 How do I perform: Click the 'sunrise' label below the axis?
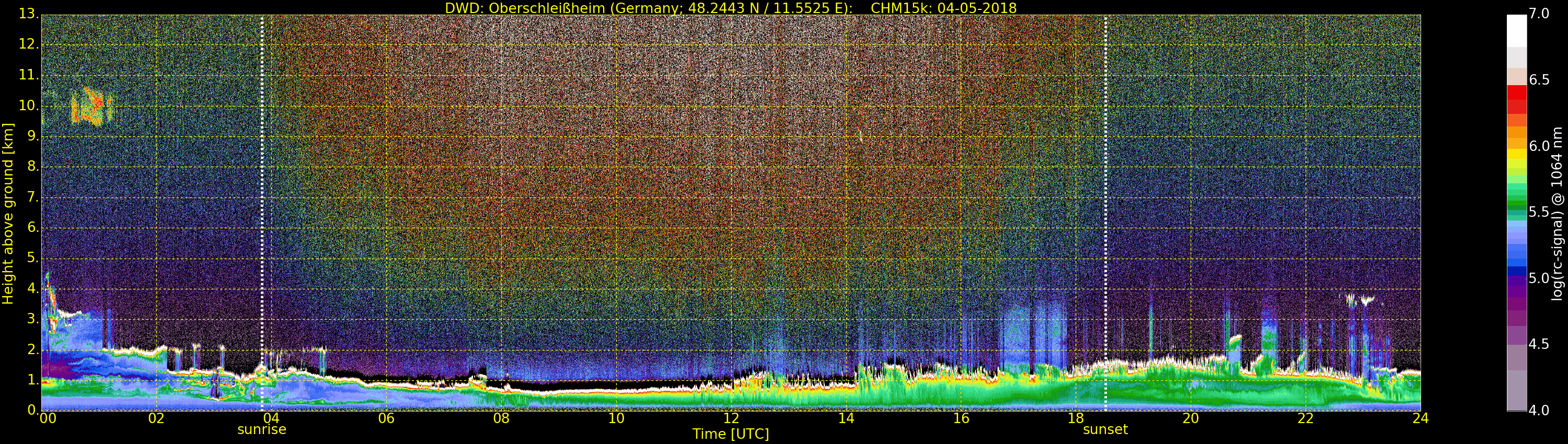point(262,429)
